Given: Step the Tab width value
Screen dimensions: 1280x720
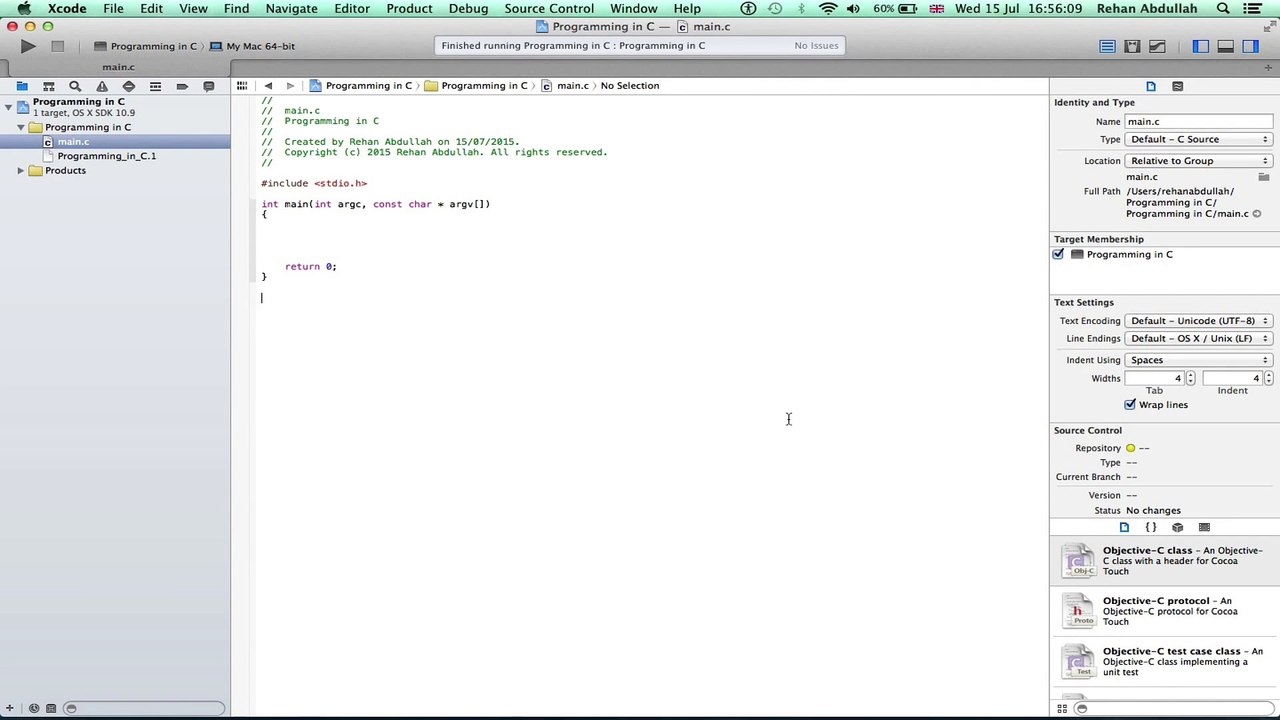Looking at the screenshot, I should tap(1190, 379).
